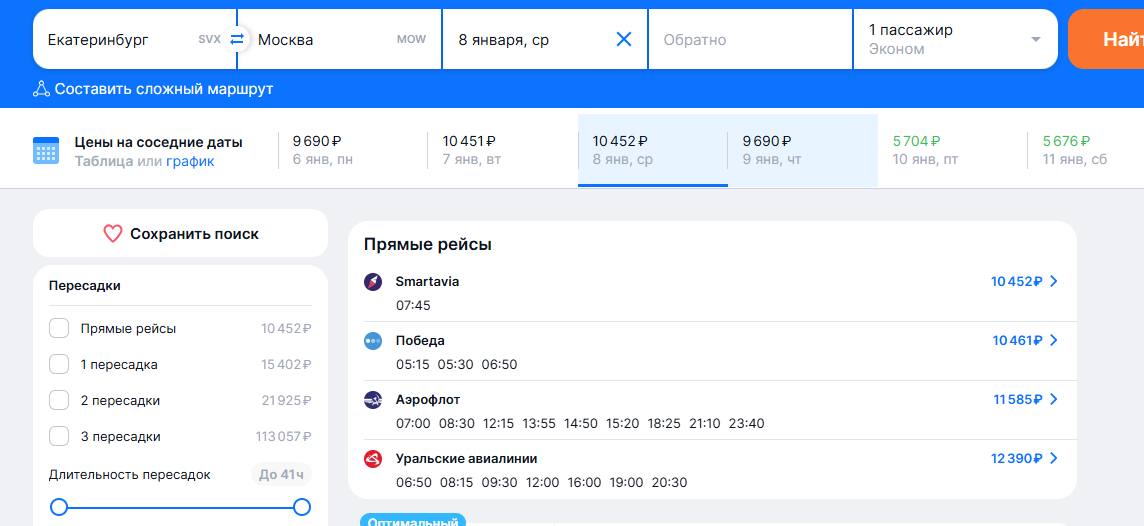Image resolution: width=1144 pixels, height=526 pixels.
Task: Select the 6 янв, пн date tab
Action: tap(353, 150)
